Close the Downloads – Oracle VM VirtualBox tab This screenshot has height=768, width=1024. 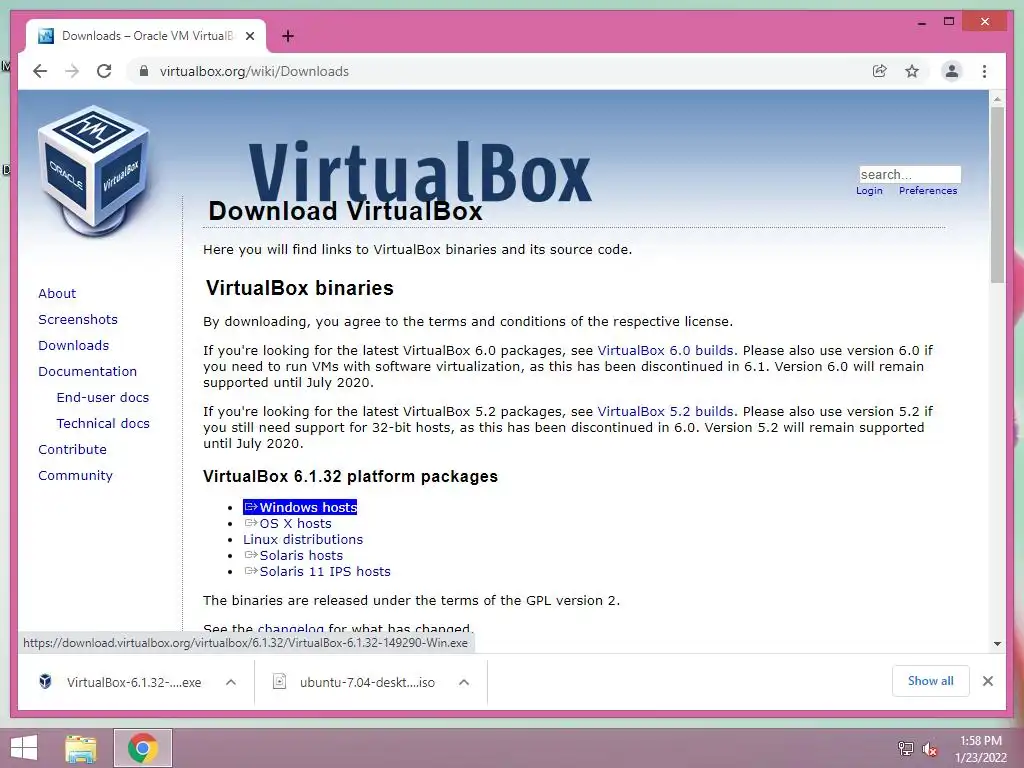pos(250,36)
